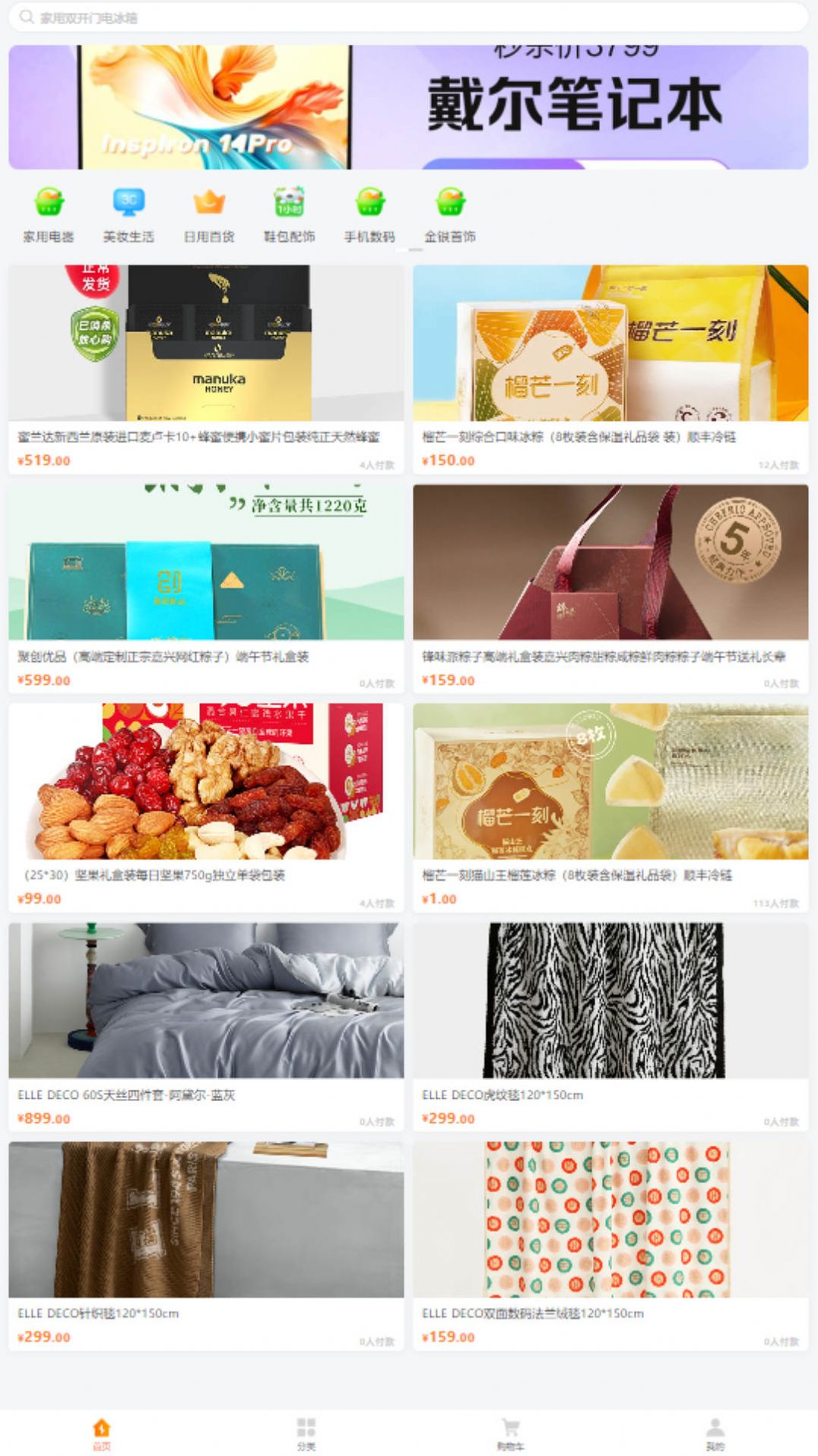The height and width of the screenshot is (1456, 818).
Task: Open the ¥150.00 榴芒一刻 product thumbnail
Action: click(610, 343)
